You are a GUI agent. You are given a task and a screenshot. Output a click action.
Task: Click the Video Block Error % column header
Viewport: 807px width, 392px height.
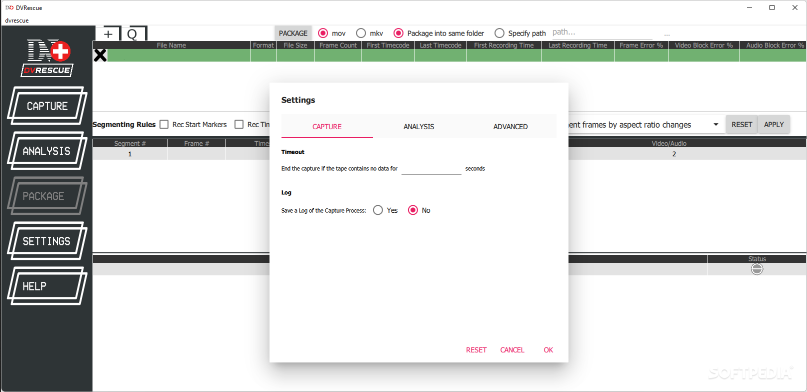coord(704,45)
